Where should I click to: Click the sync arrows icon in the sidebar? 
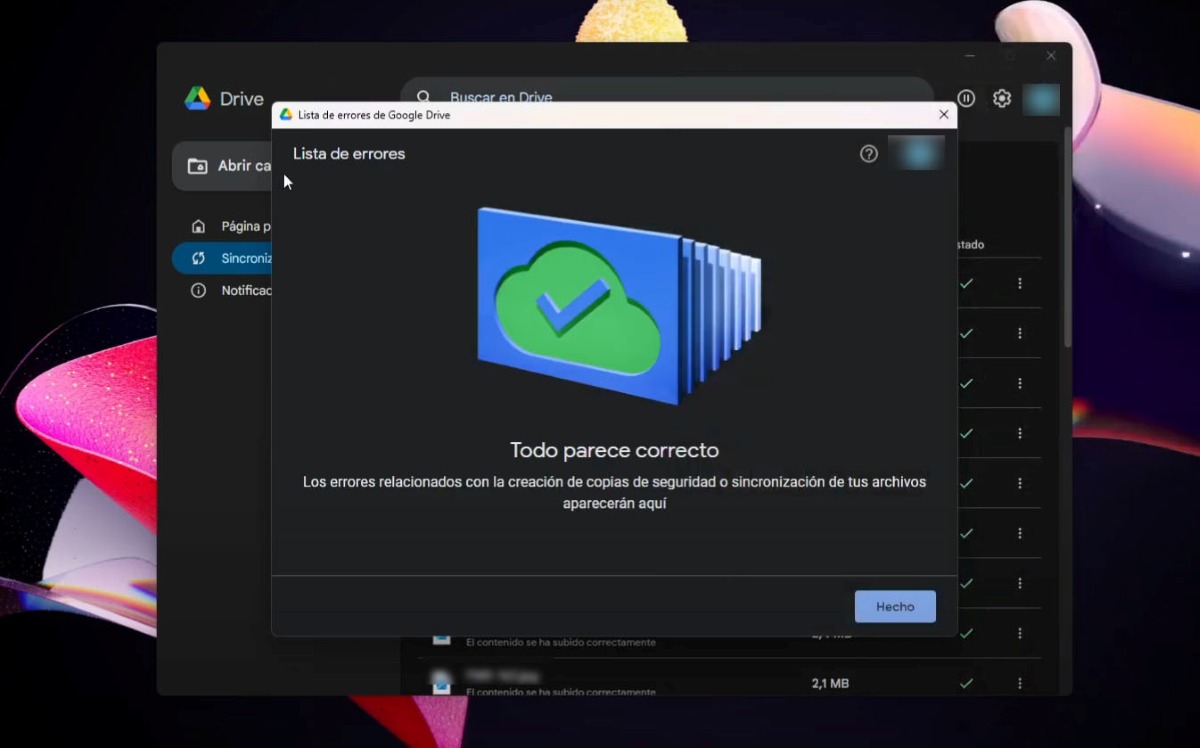tap(199, 258)
